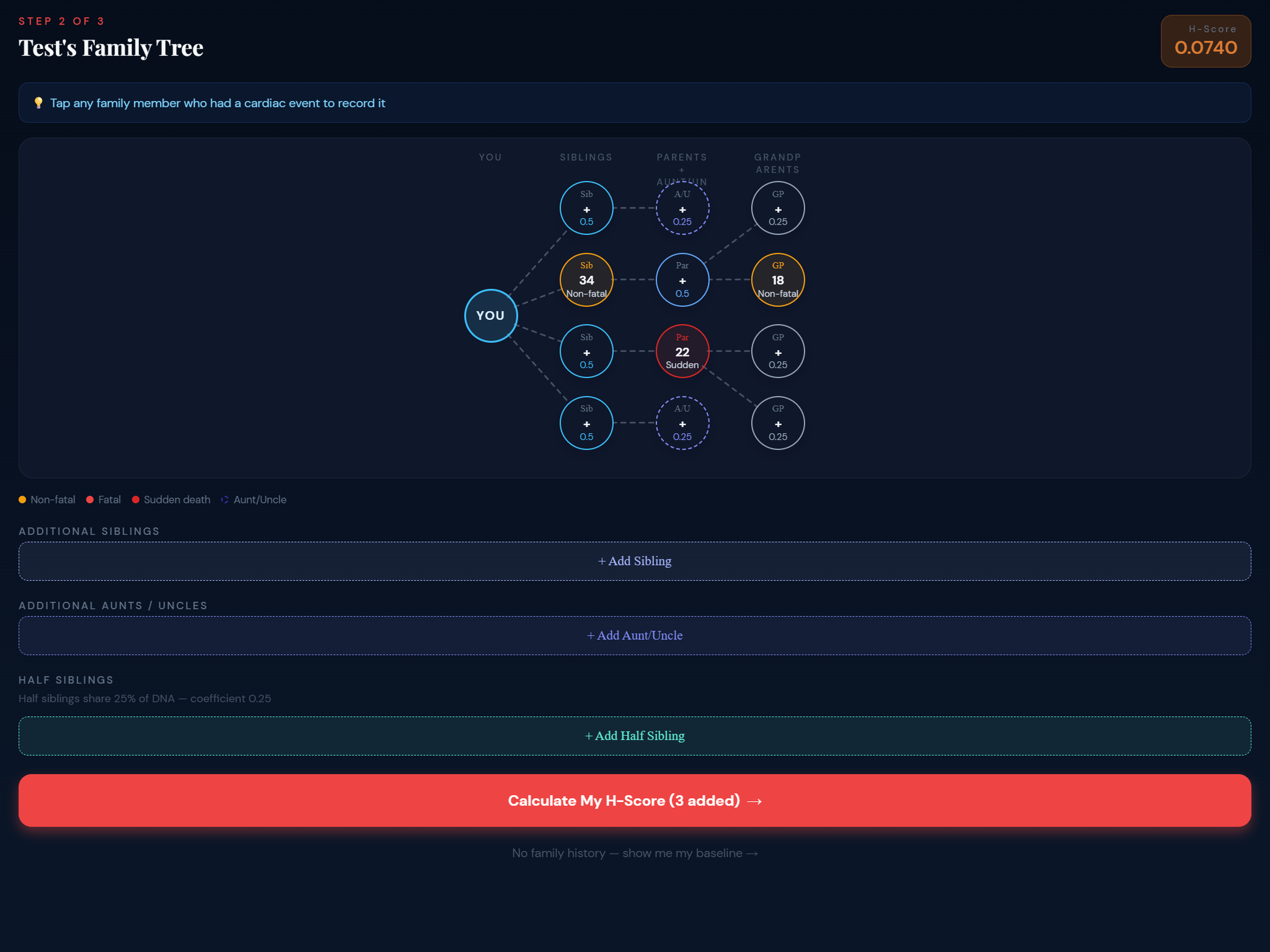Tap the third Sib node beside Par 22
The width and height of the screenshot is (1270, 952).
pyautogui.click(x=586, y=351)
